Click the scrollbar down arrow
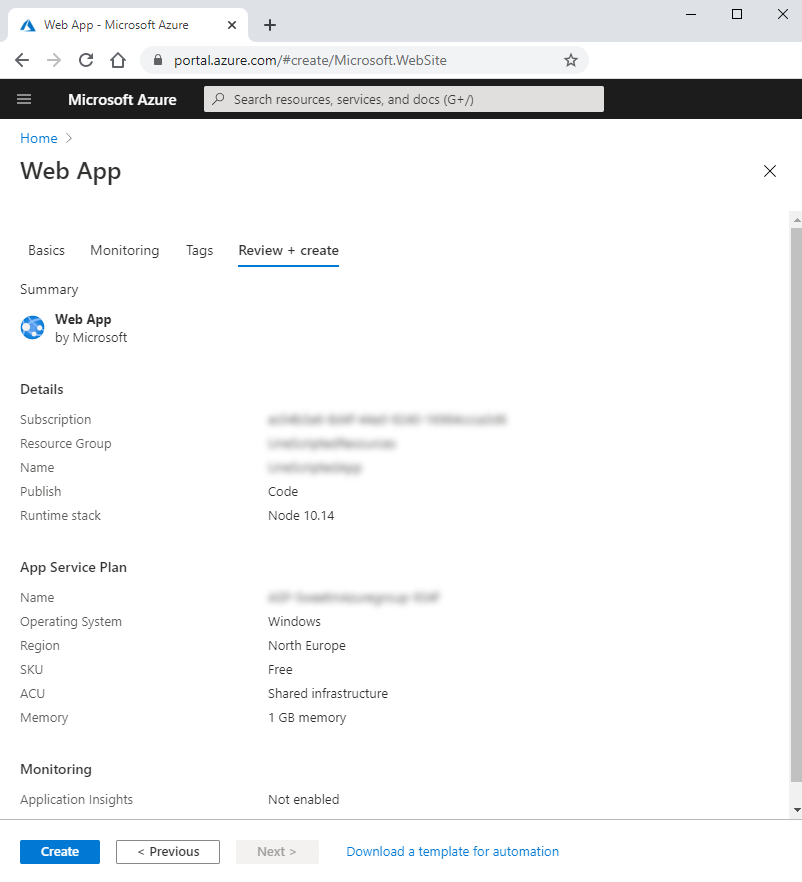The height and width of the screenshot is (882, 802). pos(796,810)
